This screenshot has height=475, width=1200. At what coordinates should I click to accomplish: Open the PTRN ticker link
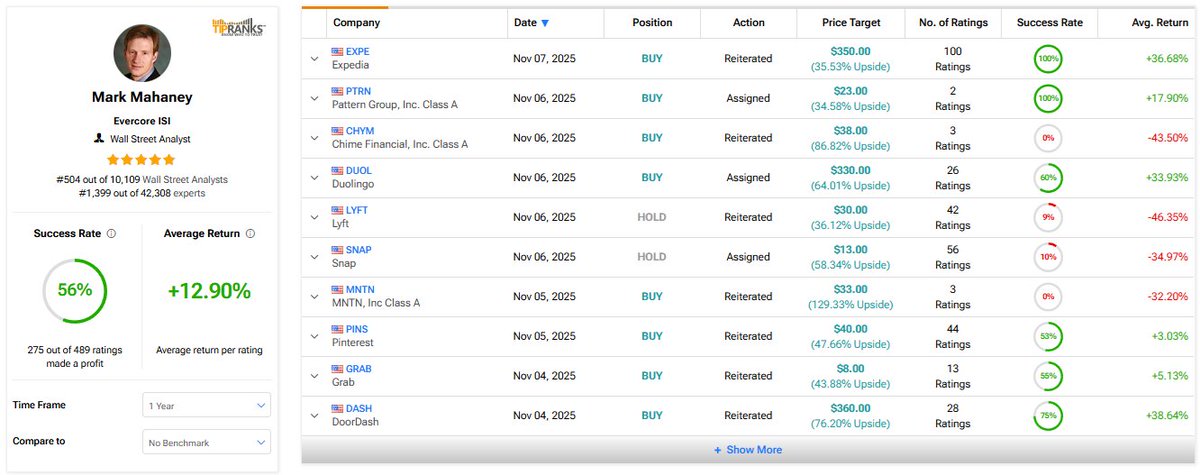tap(358, 91)
